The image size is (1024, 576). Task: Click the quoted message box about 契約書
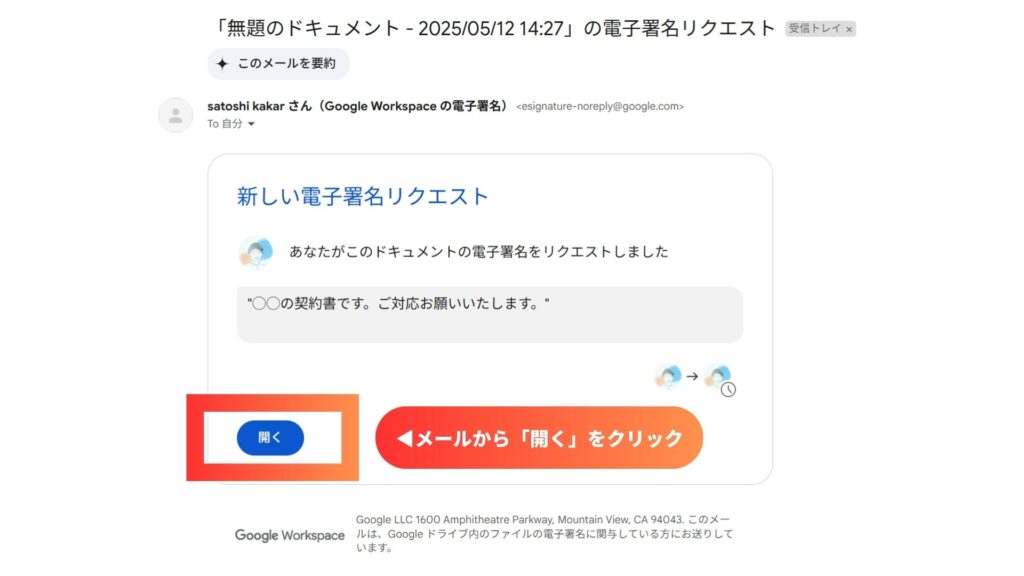(x=490, y=314)
